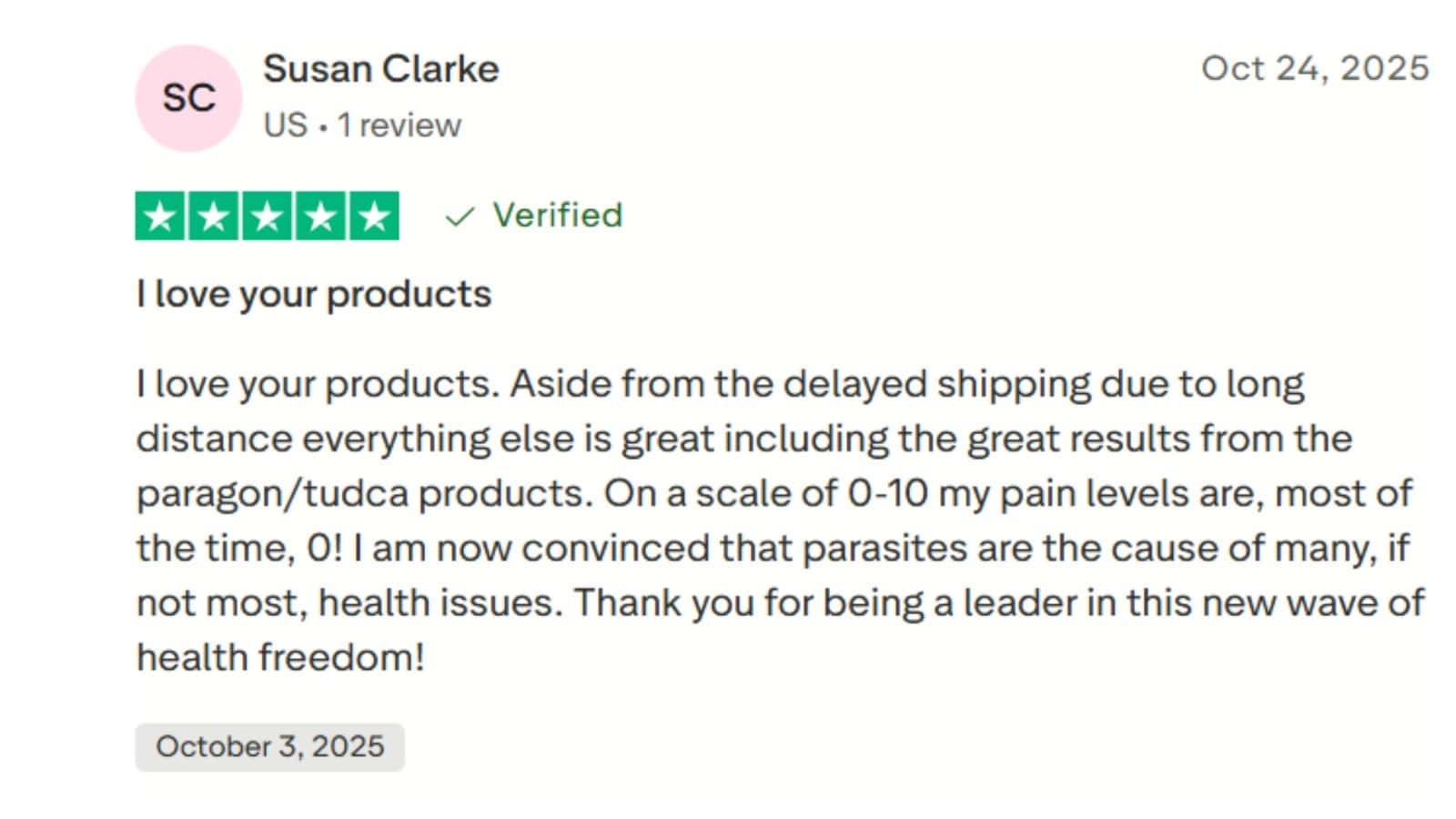This screenshot has height=819, width=1456.
Task: Open Susan Clarke's reviewer profile name
Action: pos(380,69)
